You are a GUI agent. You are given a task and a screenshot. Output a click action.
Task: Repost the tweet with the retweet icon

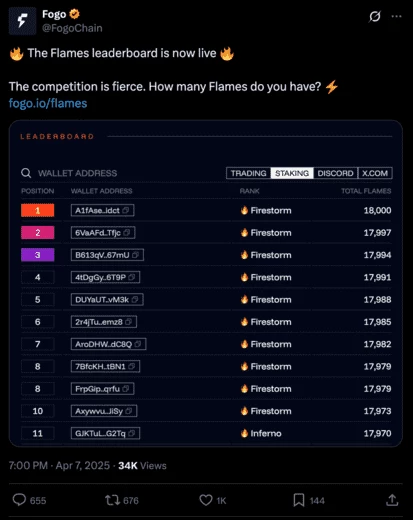click(x=112, y=500)
